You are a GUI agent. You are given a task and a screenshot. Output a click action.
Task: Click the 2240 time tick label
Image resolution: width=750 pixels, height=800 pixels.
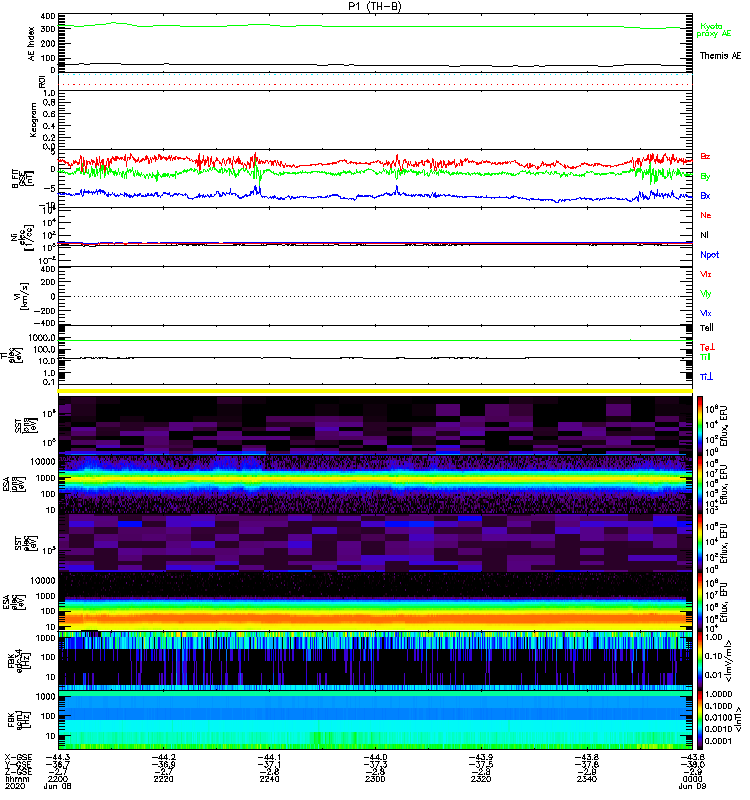pos(269,779)
